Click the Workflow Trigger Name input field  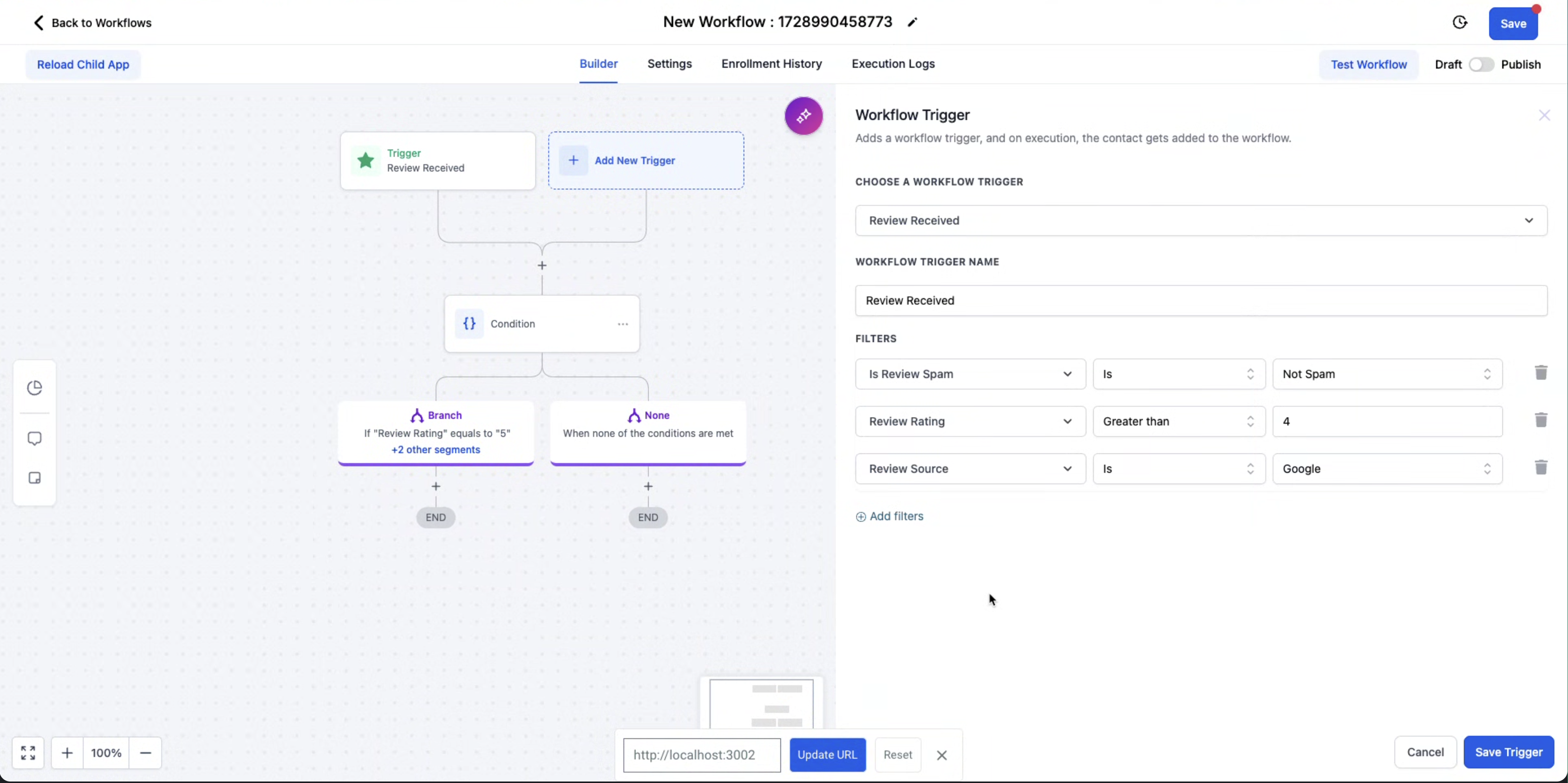click(1200, 301)
